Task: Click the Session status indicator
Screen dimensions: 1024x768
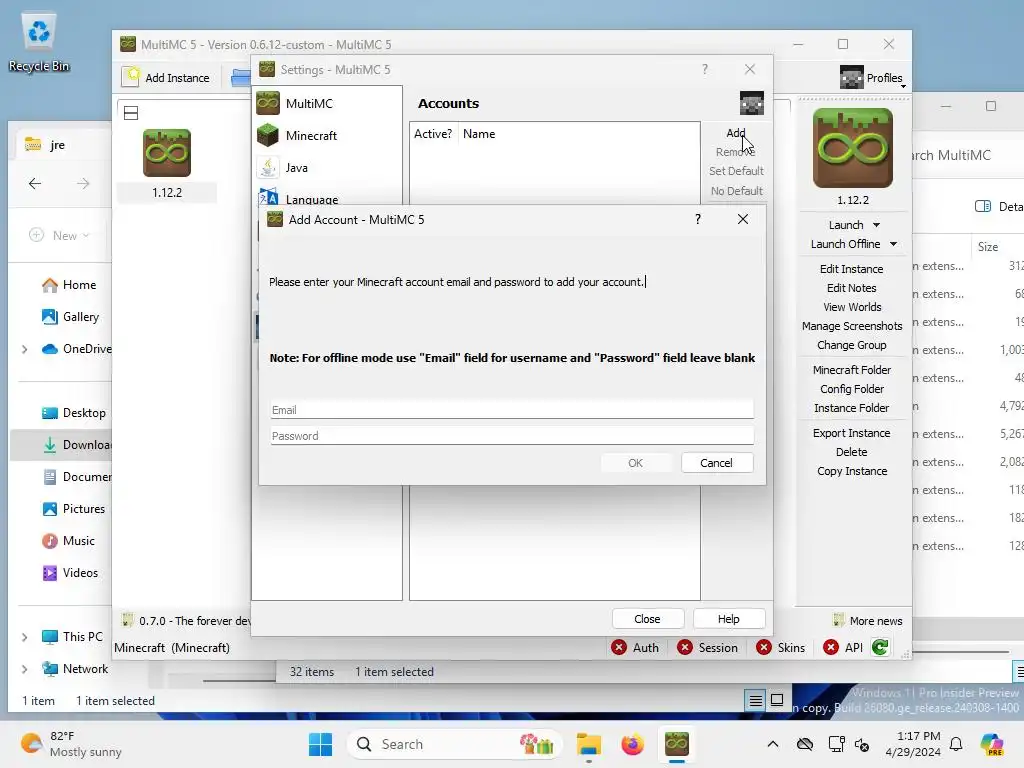Action: coord(708,647)
